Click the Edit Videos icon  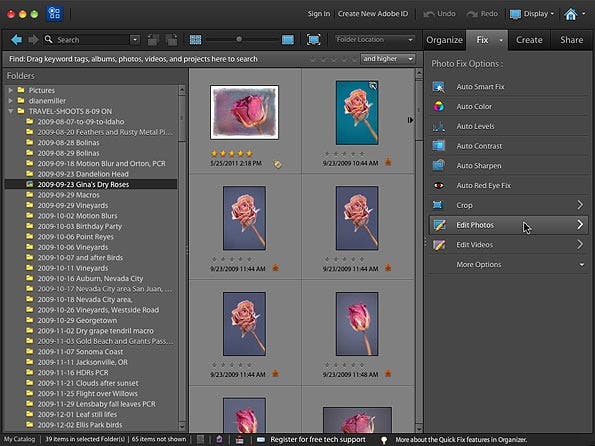439,245
